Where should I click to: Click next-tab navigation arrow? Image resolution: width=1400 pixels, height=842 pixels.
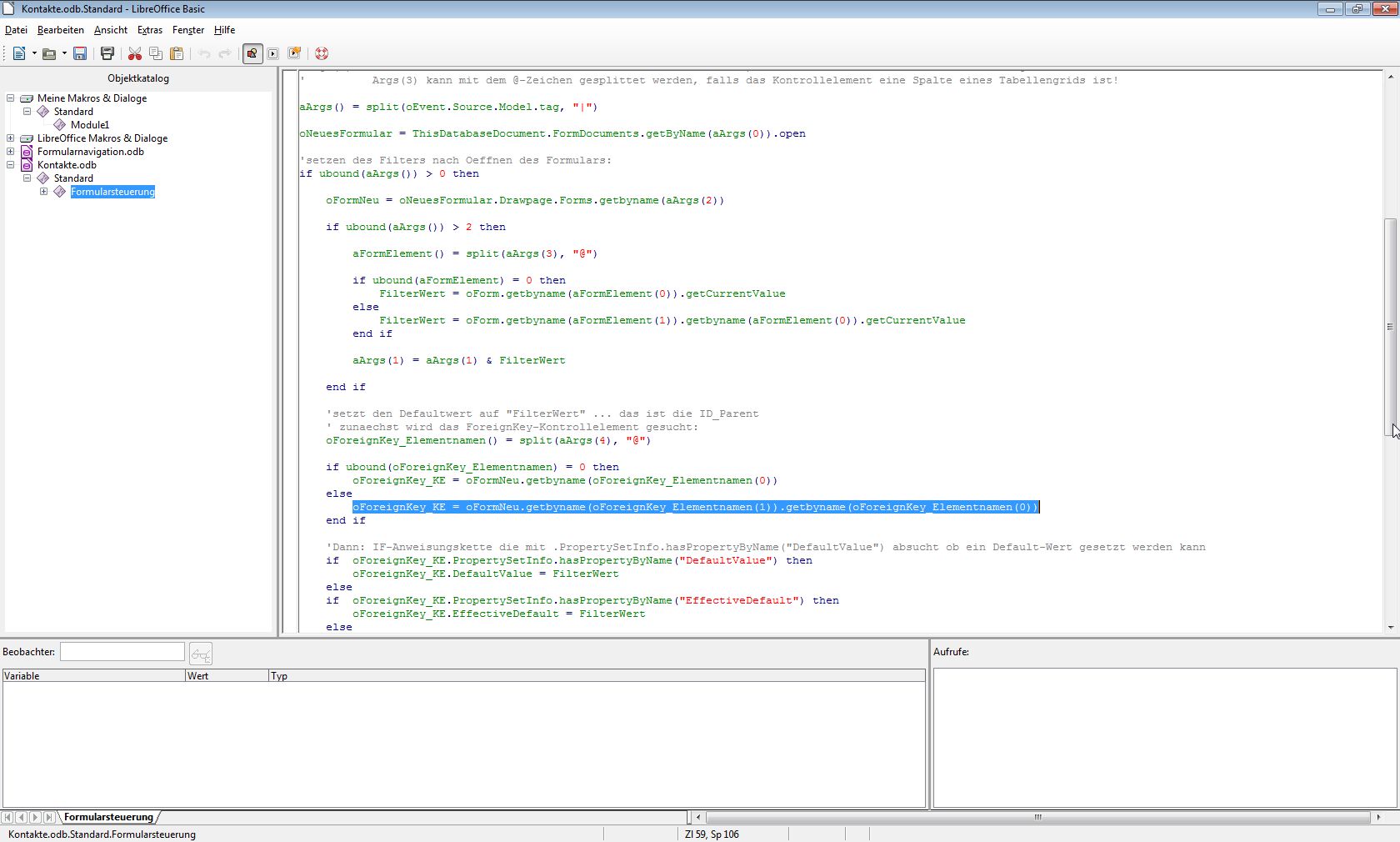[35, 818]
